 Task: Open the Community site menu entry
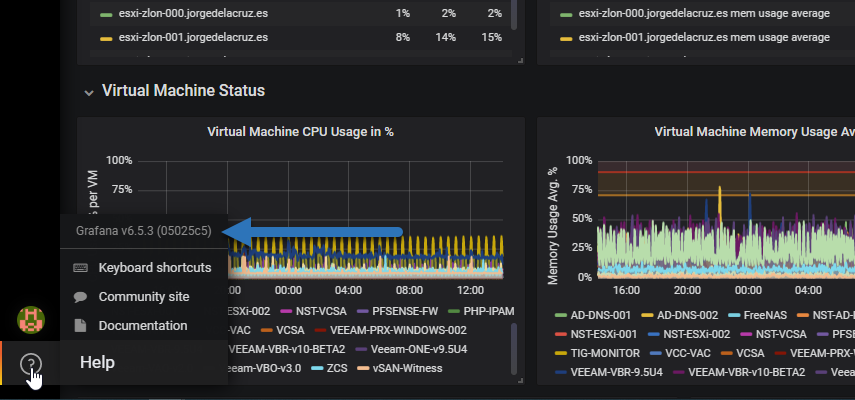point(144,297)
